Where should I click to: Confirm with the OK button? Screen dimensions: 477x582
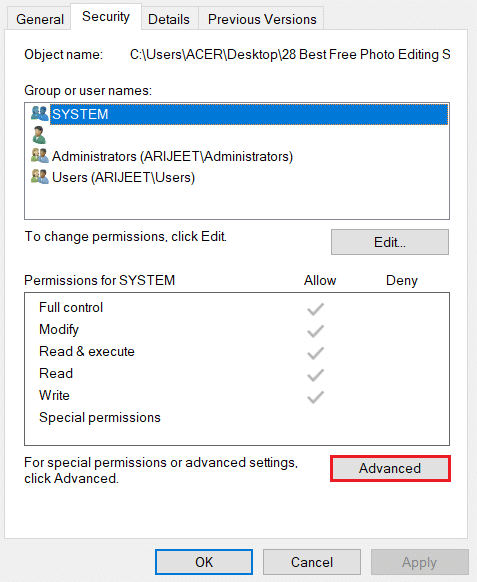(204, 562)
